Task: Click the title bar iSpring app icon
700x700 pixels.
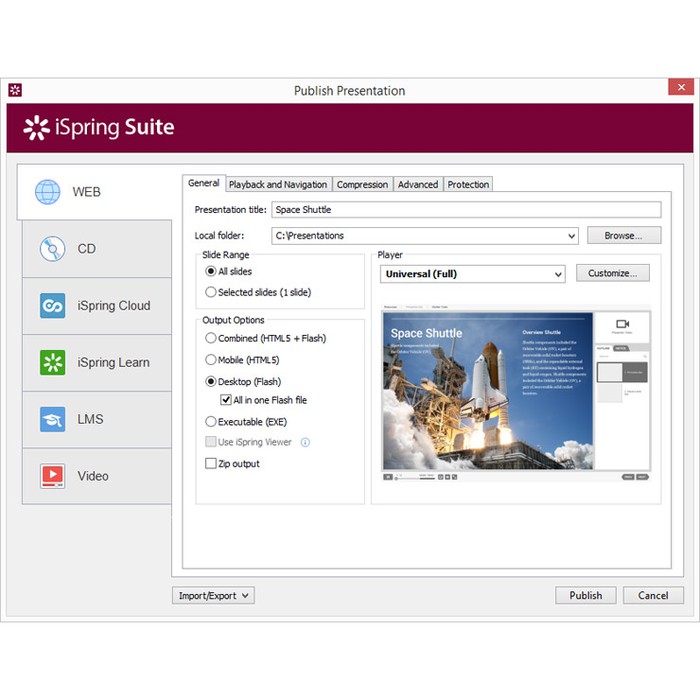Action: (15, 90)
